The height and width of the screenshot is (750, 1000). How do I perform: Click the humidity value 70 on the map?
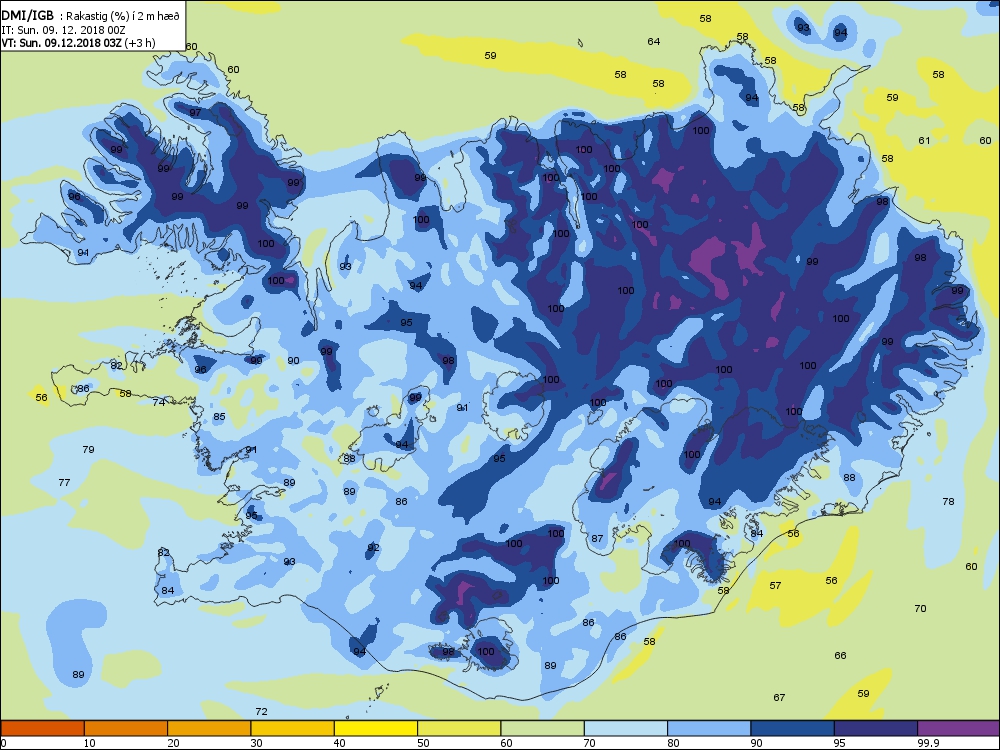(920, 608)
